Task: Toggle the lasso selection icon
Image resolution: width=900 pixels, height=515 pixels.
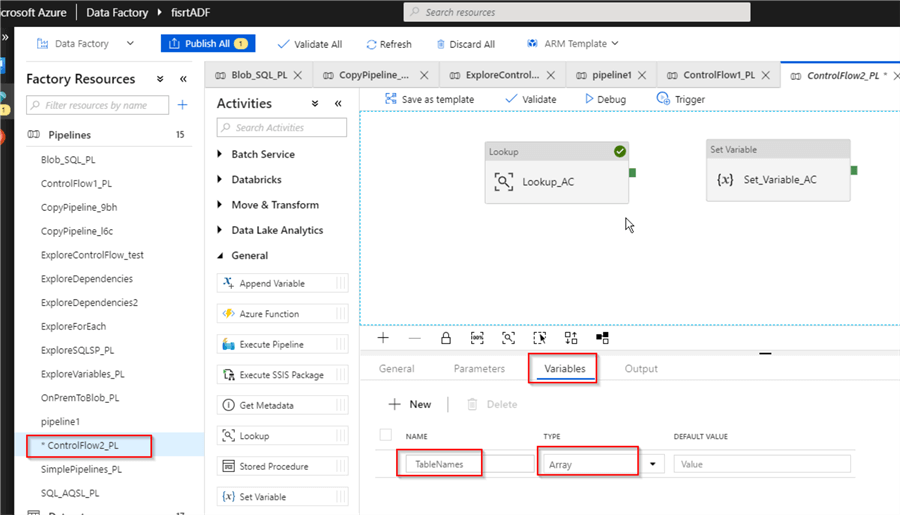Action: click(x=540, y=338)
